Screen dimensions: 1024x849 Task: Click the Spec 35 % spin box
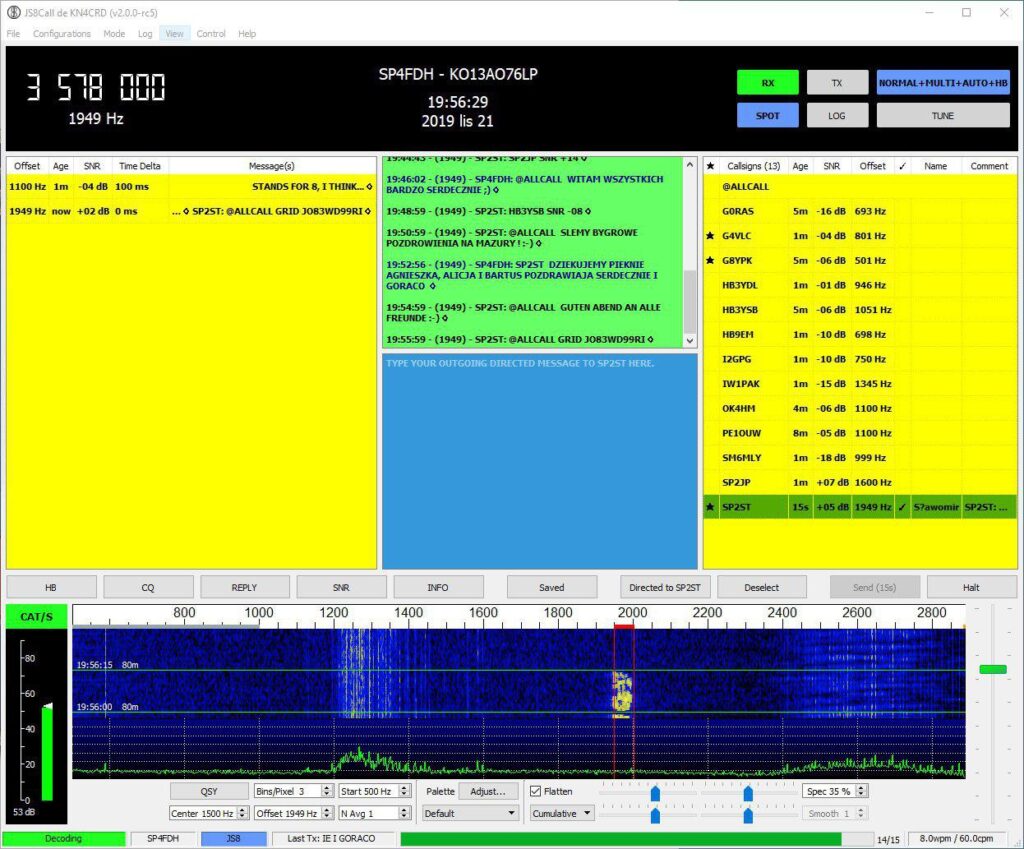point(835,792)
